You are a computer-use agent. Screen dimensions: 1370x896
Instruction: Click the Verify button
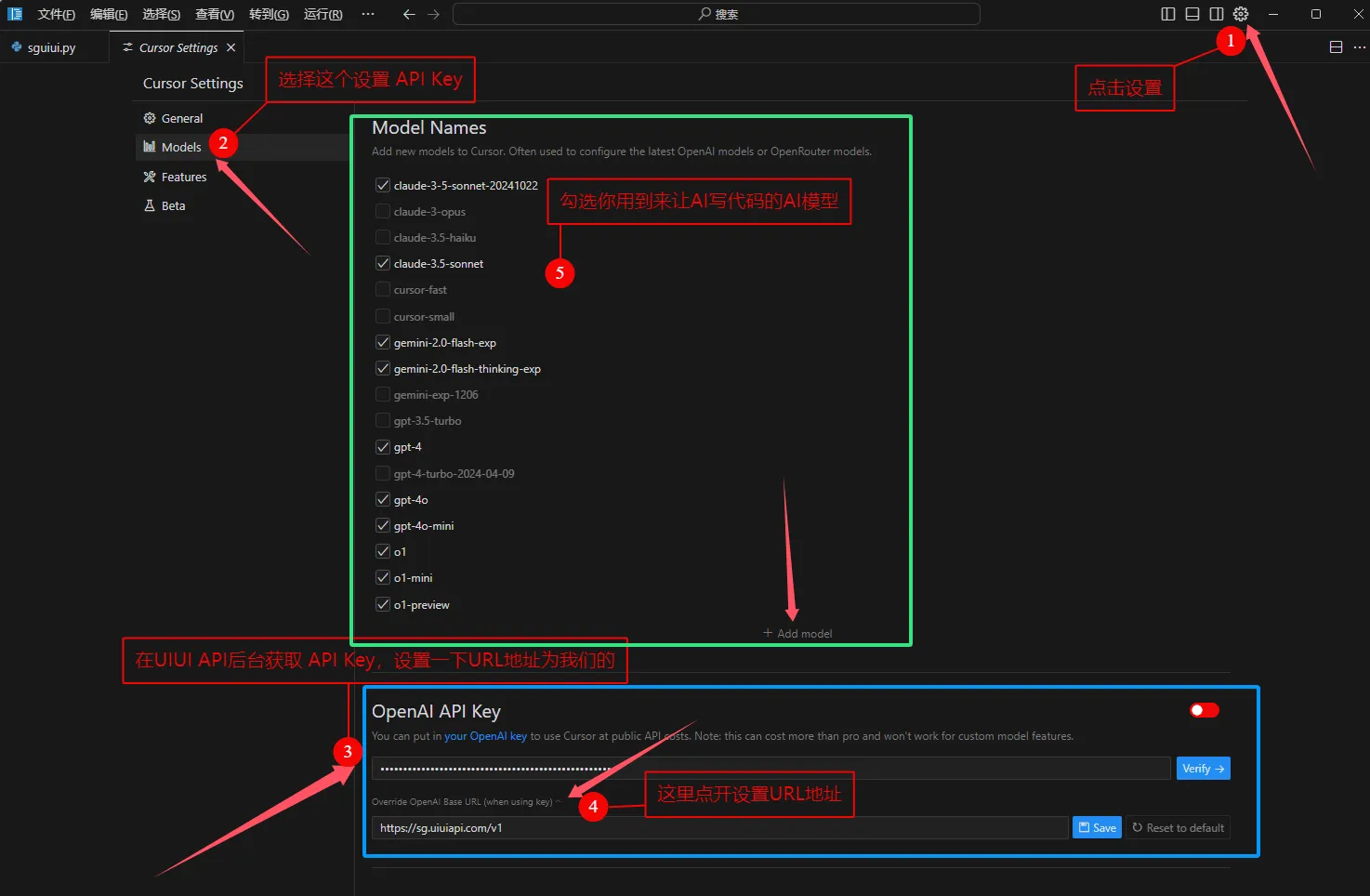1203,769
